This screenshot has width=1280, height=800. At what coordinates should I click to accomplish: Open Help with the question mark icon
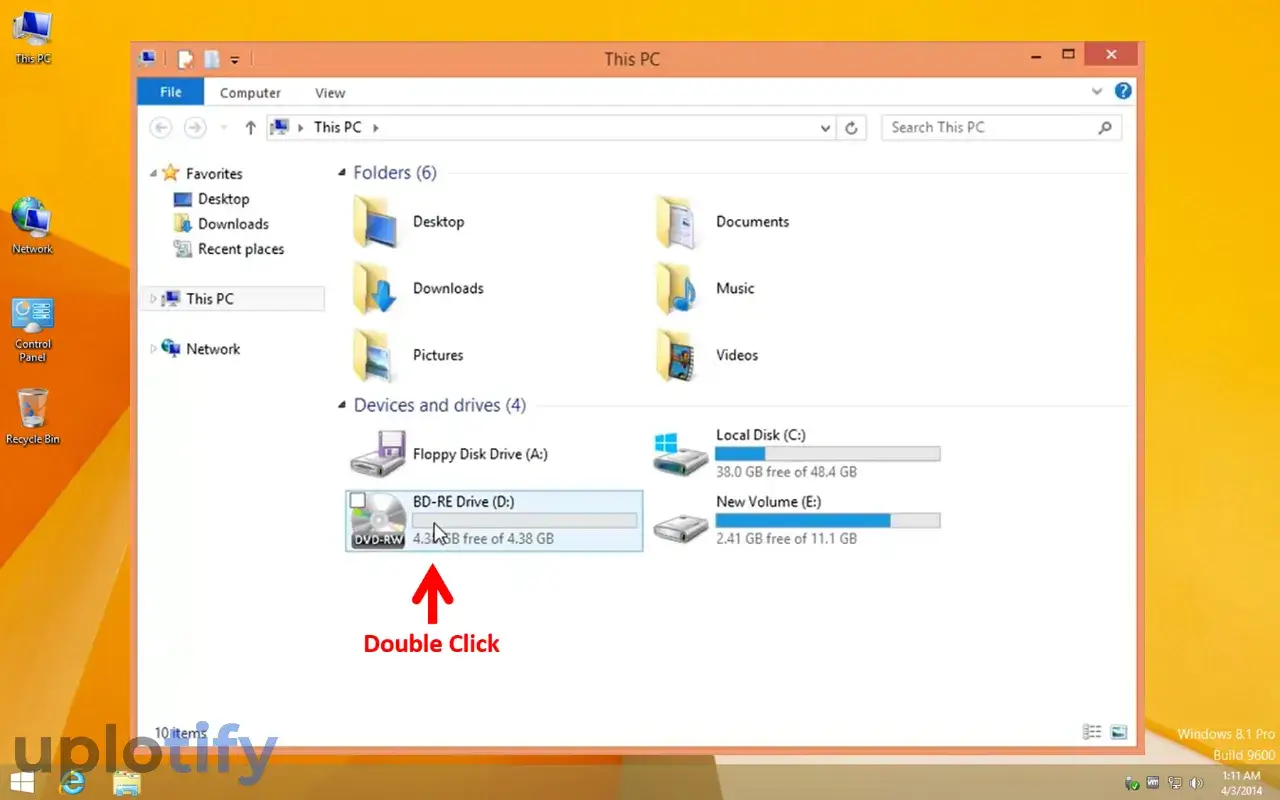(1123, 91)
